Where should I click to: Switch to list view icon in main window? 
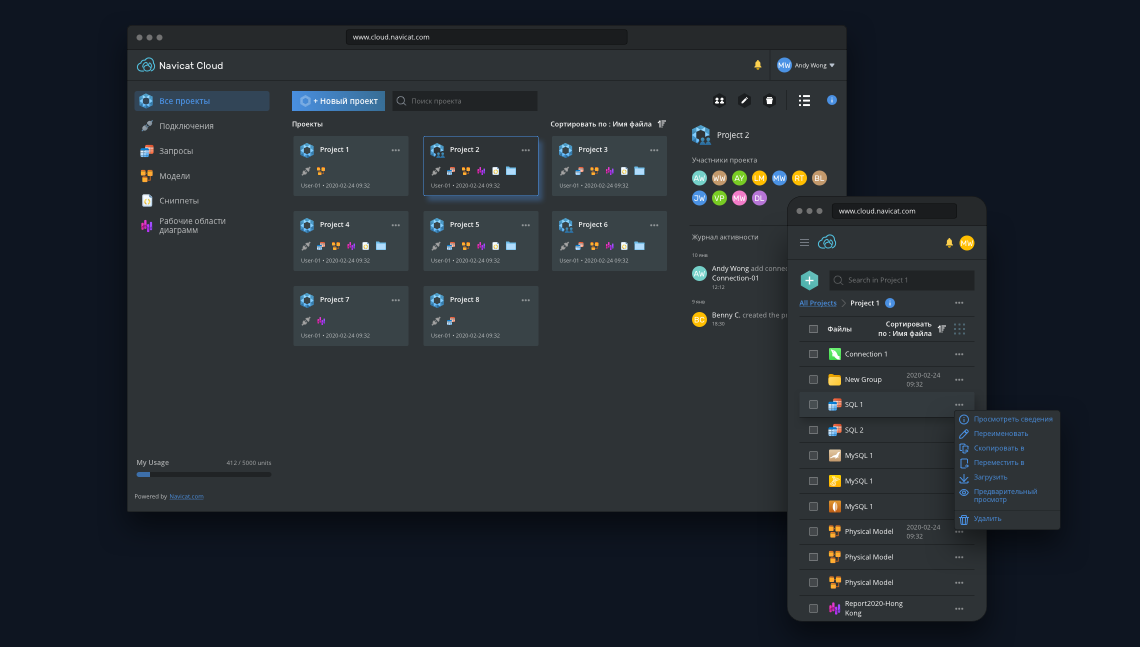[x=804, y=101]
